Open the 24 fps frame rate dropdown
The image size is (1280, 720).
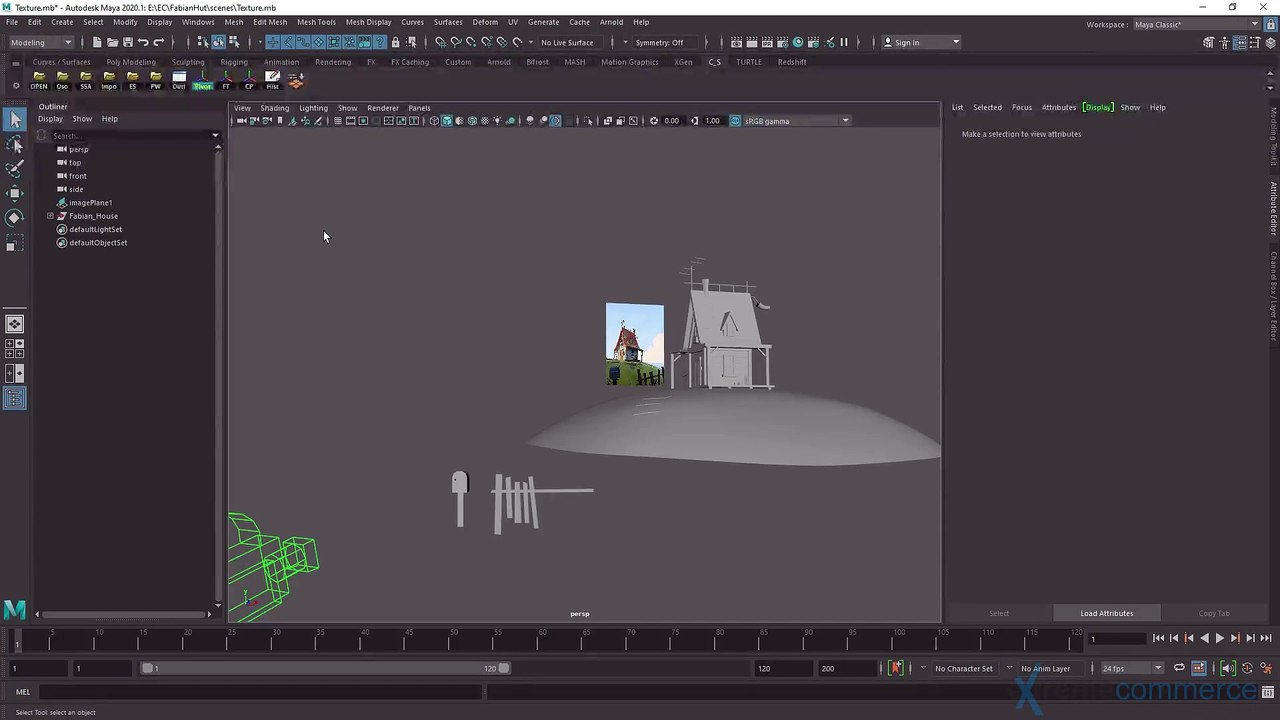click(1132, 668)
